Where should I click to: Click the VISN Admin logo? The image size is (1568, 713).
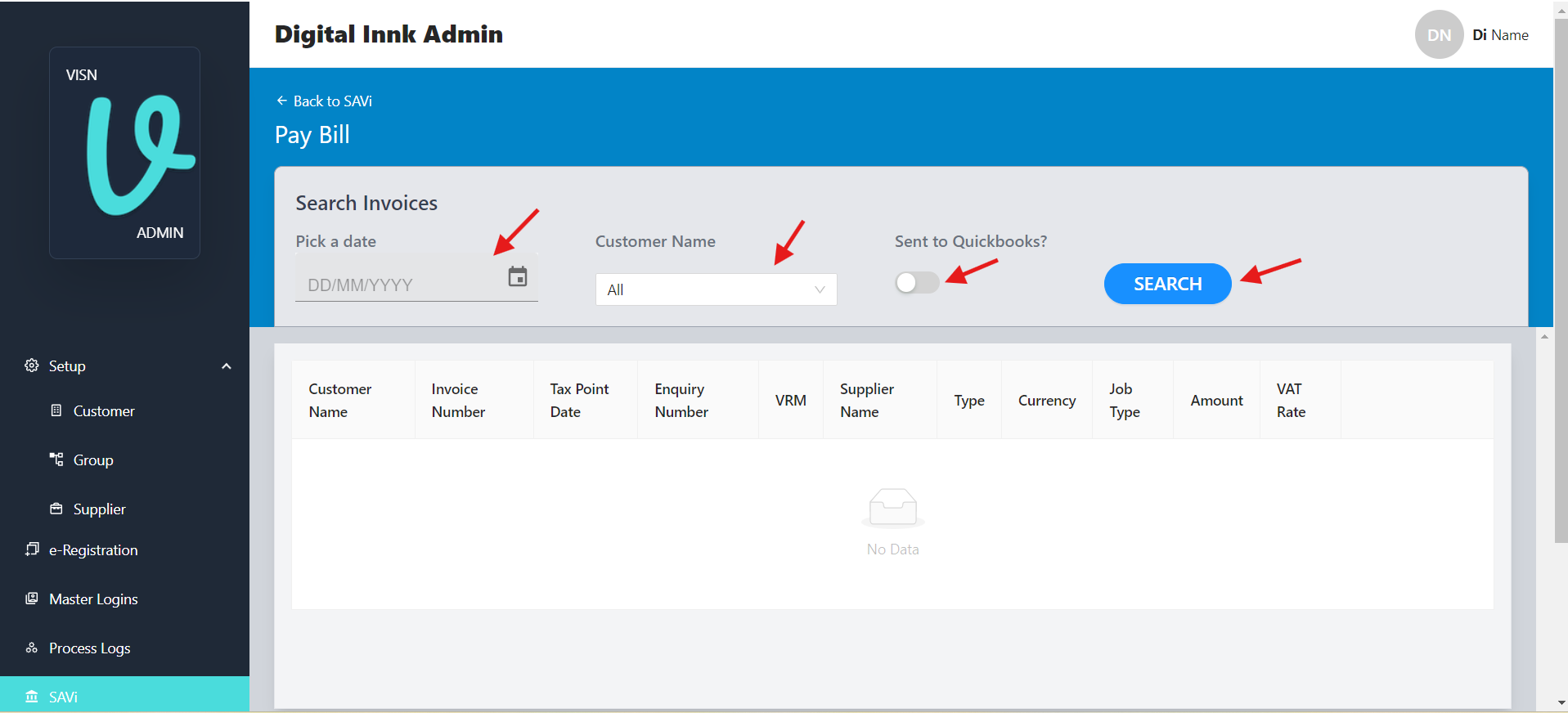124,153
